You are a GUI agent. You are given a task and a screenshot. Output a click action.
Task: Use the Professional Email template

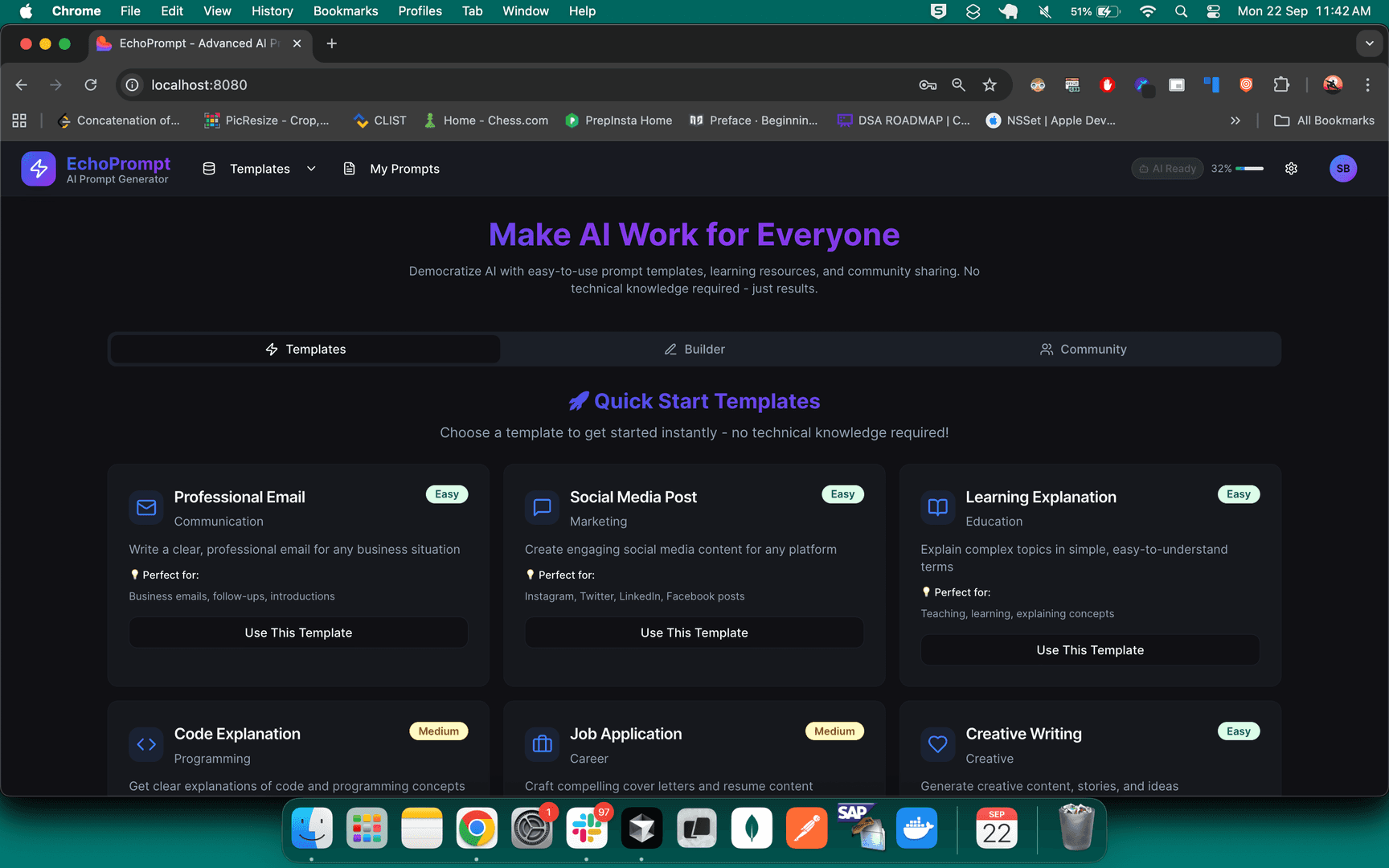(x=298, y=633)
